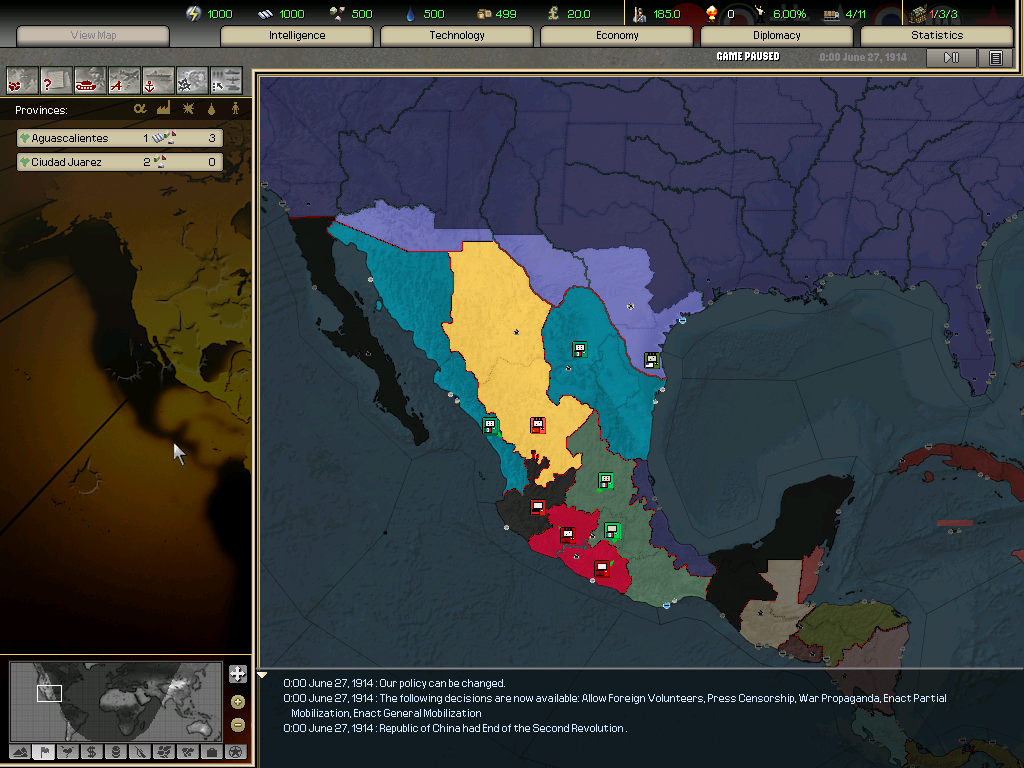Open the game menu list button
The height and width of the screenshot is (768, 1024).
(995, 58)
